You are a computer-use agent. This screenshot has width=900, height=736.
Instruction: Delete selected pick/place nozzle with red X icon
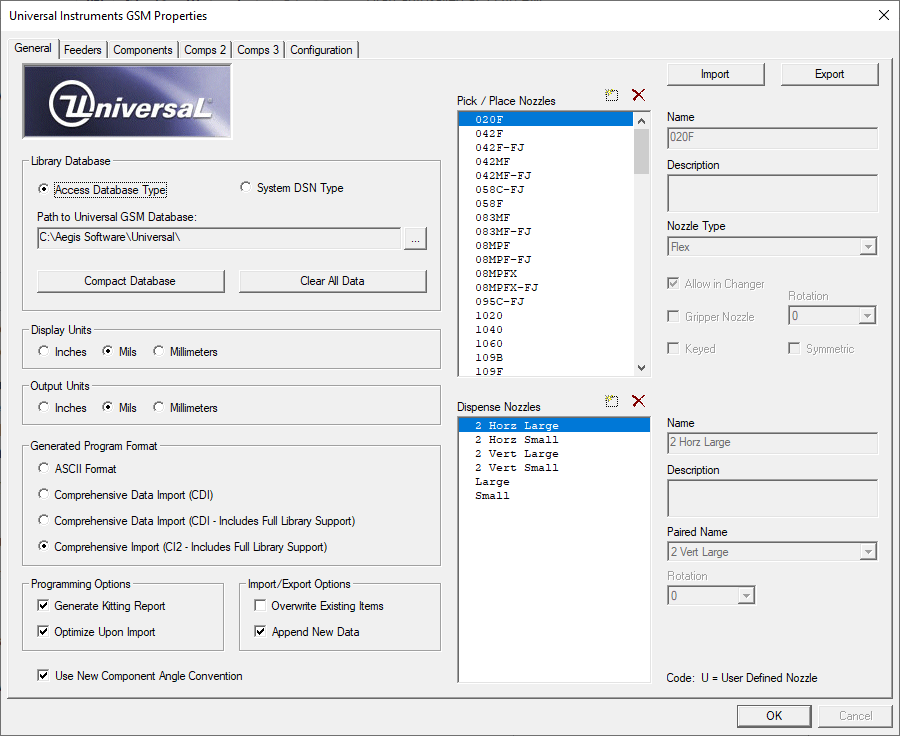pyautogui.click(x=638, y=95)
